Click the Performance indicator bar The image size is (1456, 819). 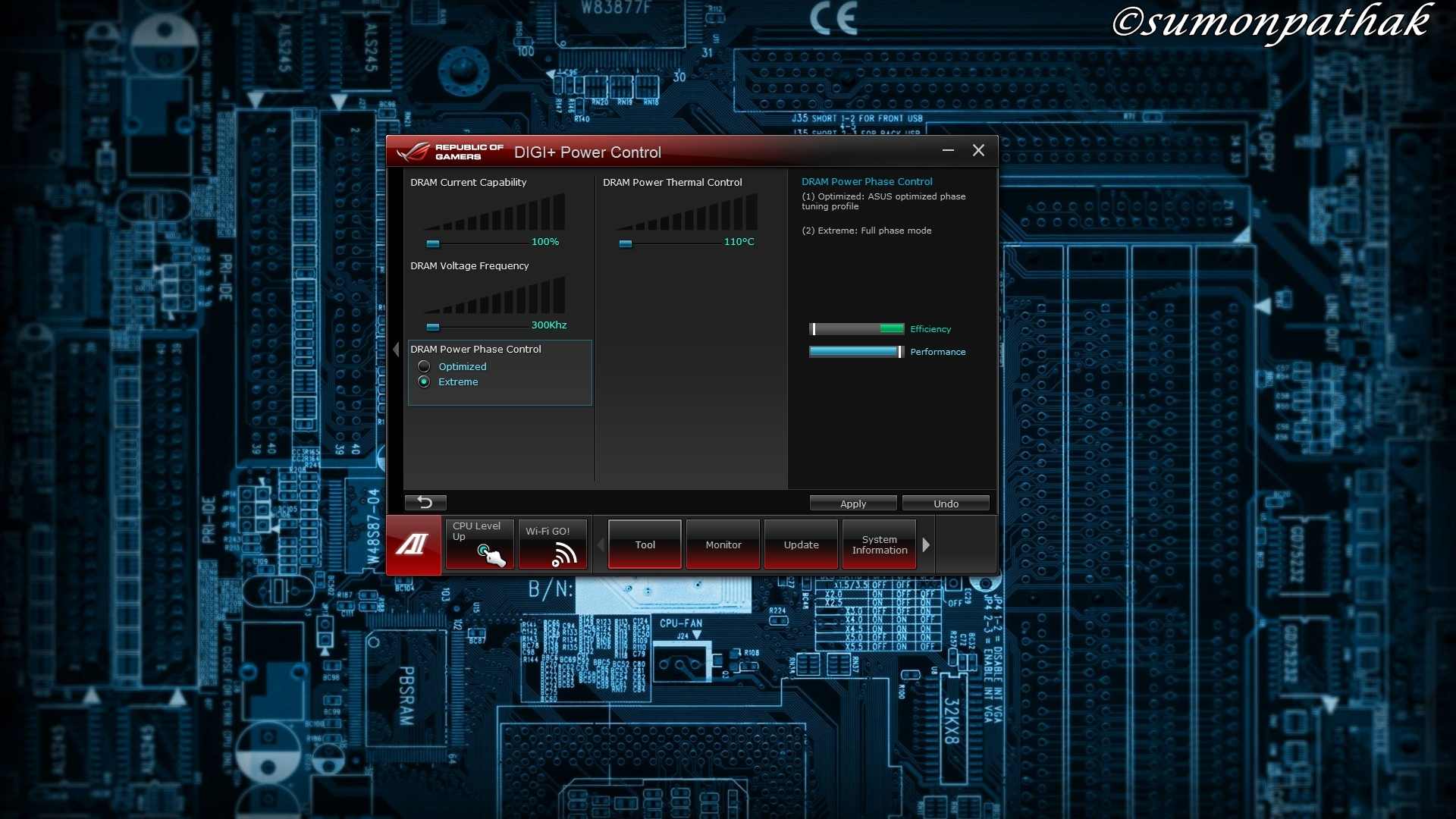(x=857, y=352)
